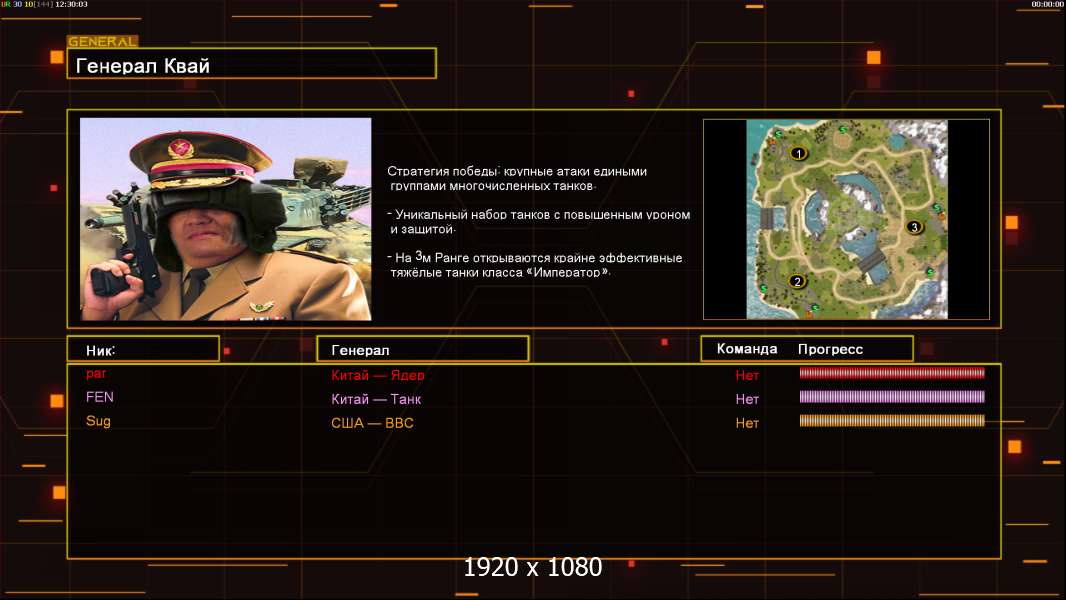Click the 00:00:00 timer readout
The height and width of the screenshot is (600, 1066).
click(x=1047, y=4)
